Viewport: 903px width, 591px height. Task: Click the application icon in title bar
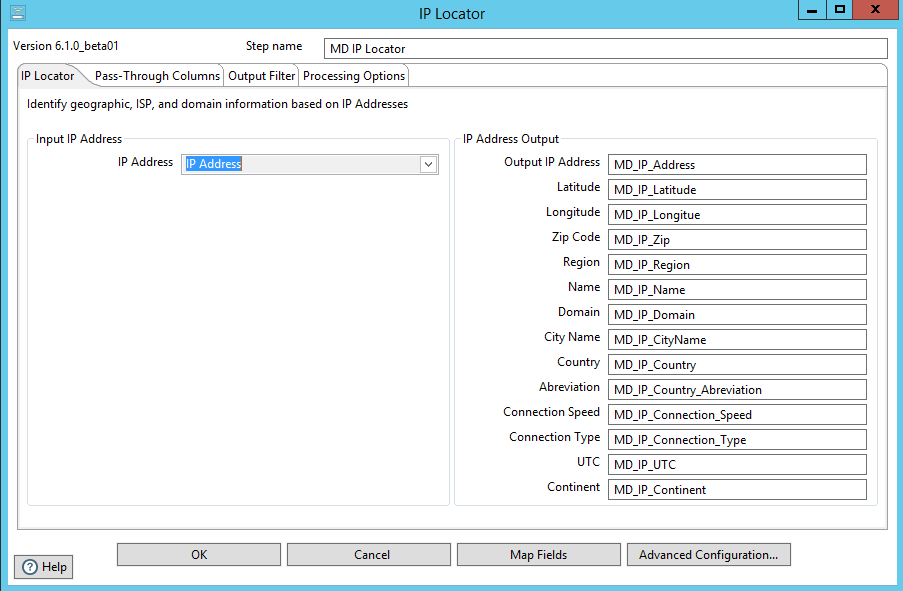[17, 13]
